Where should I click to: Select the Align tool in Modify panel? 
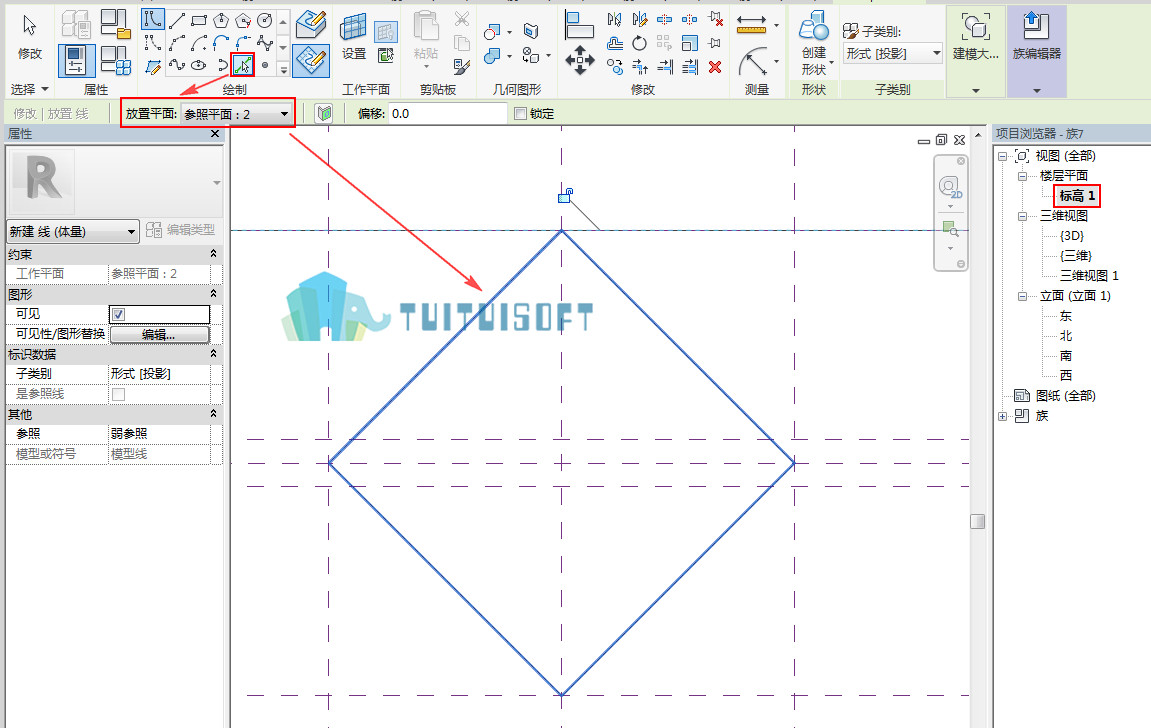(x=579, y=25)
